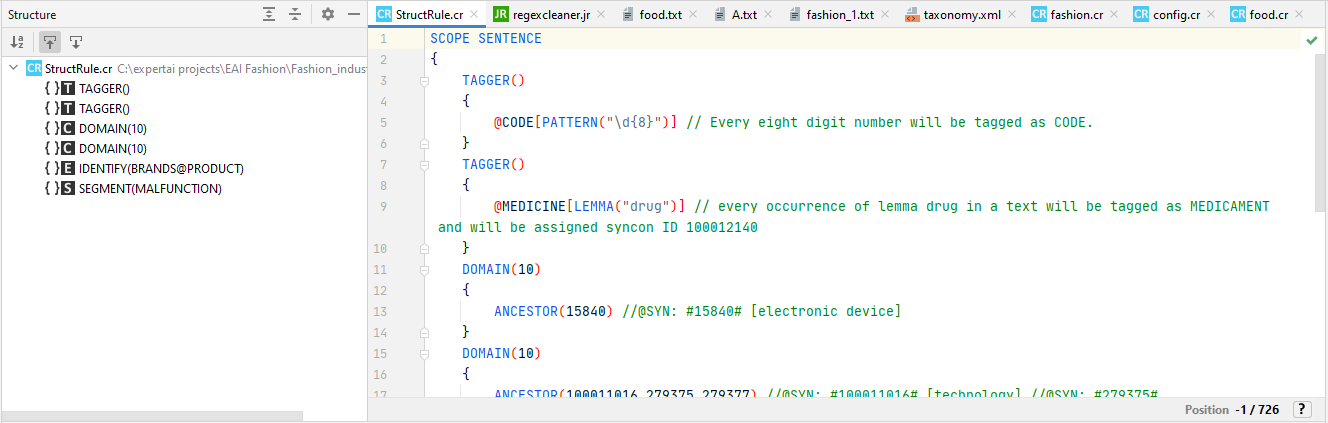Select IDENTIFY(BRANDS@PRODUCT) in Structure tree
The image size is (1328, 423).
pyautogui.click(x=161, y=168)
